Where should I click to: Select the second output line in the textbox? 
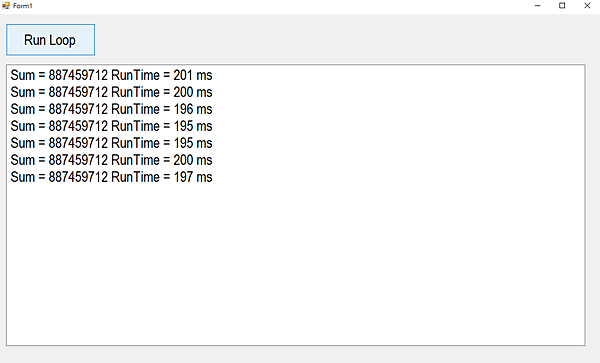pos(111,92)
